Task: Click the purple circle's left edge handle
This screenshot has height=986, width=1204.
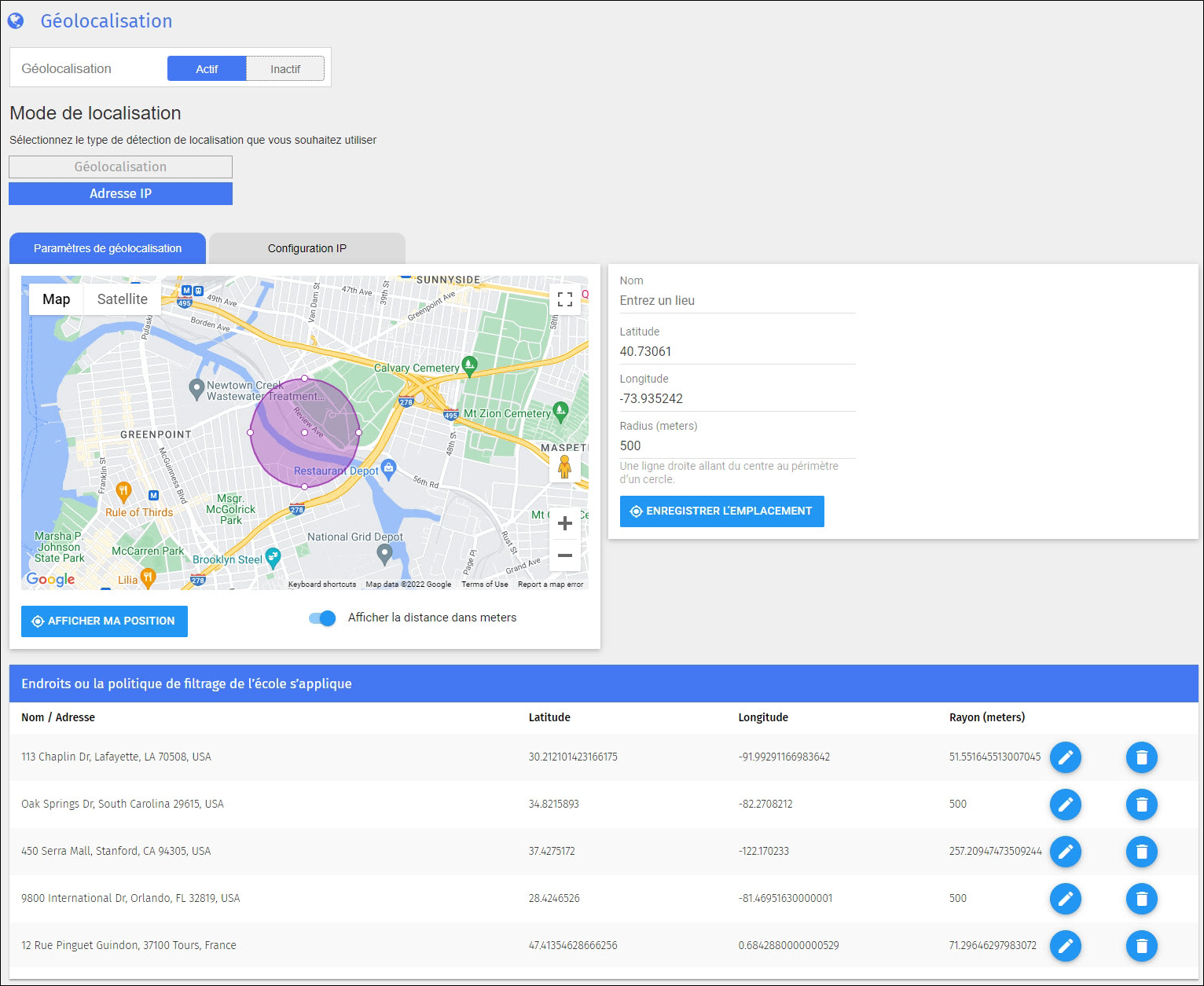Action: 251,433
